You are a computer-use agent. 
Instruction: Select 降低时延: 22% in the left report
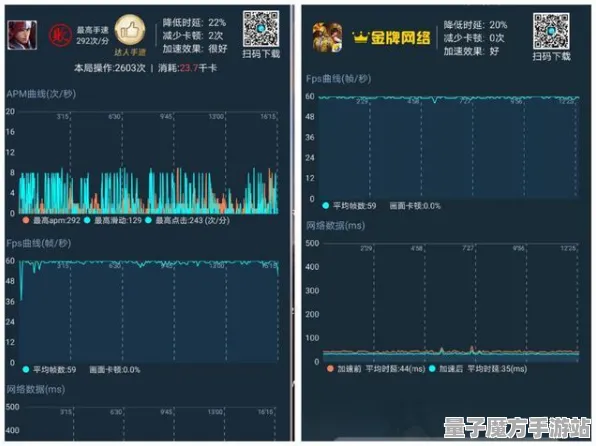[194, 23]
